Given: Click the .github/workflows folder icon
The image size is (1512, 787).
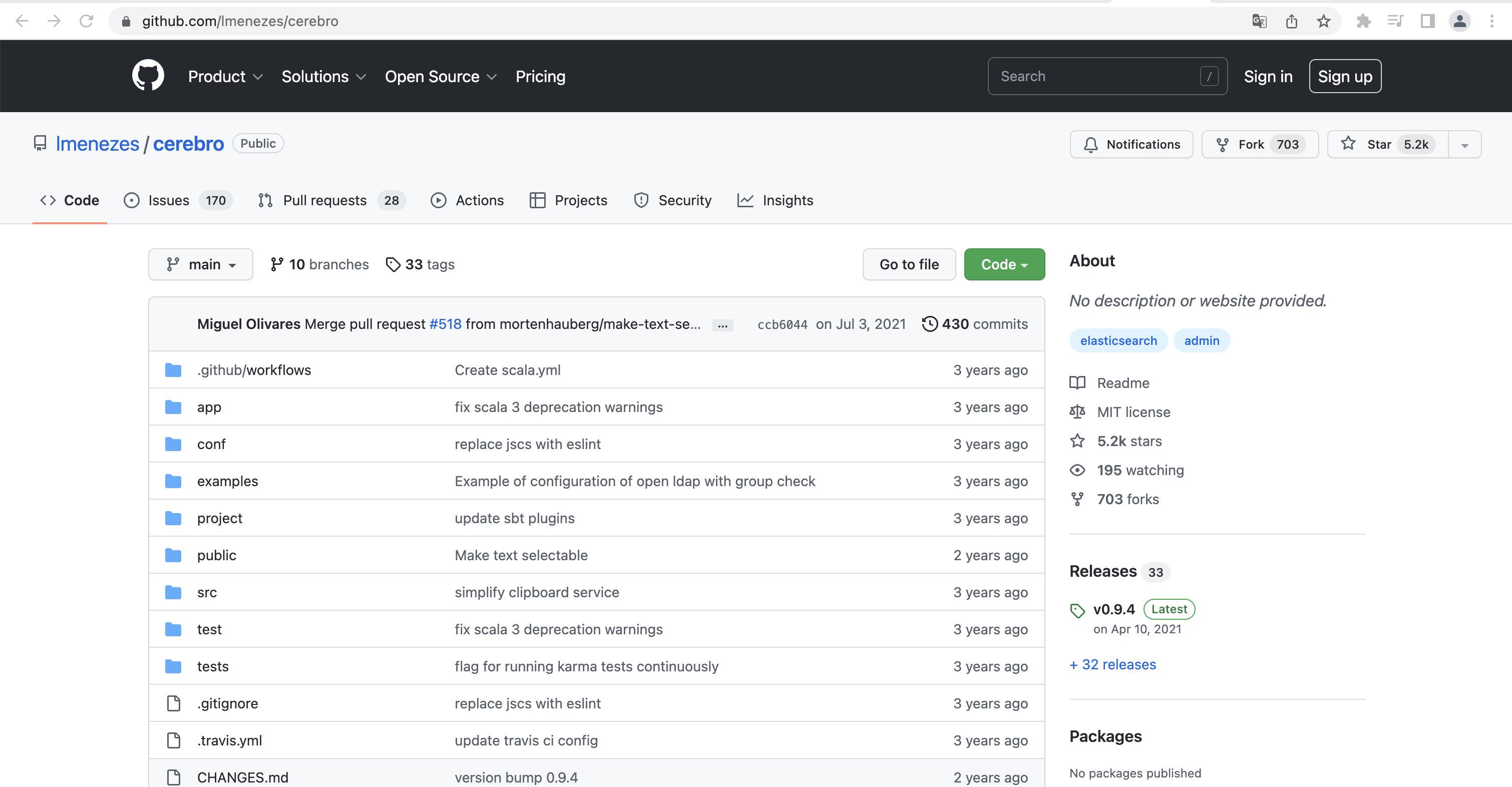Looking at the screenshot, I should [x=173, y=370].
